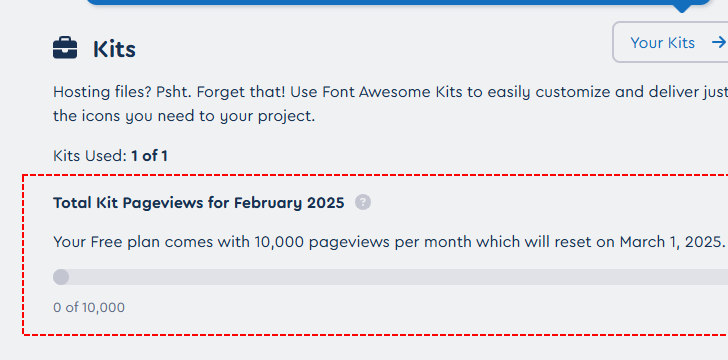Click the Kits briefcase icon
The height and width of the screenshot is (360, 728).
point(65,48)
